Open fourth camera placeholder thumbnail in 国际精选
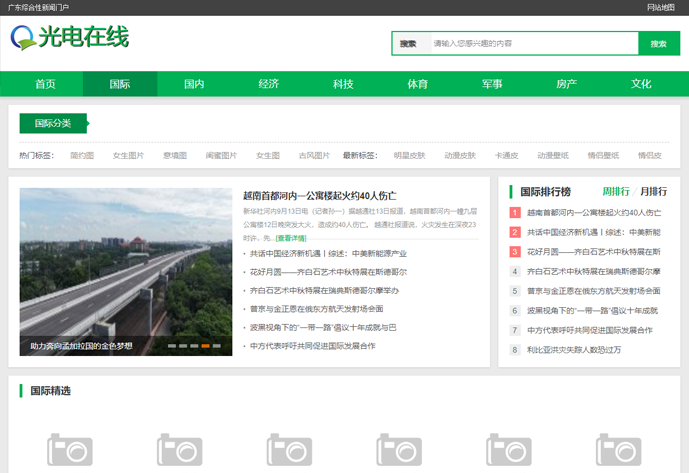Image resolution: width=689 pixels, height=473 pixels. tap(399, 452)
